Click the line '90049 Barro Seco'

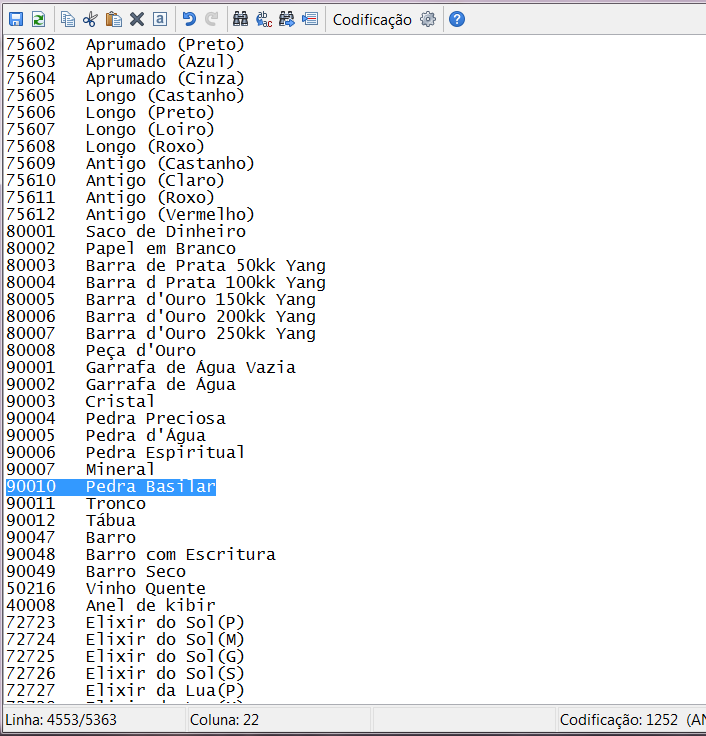tap(96, 571)
